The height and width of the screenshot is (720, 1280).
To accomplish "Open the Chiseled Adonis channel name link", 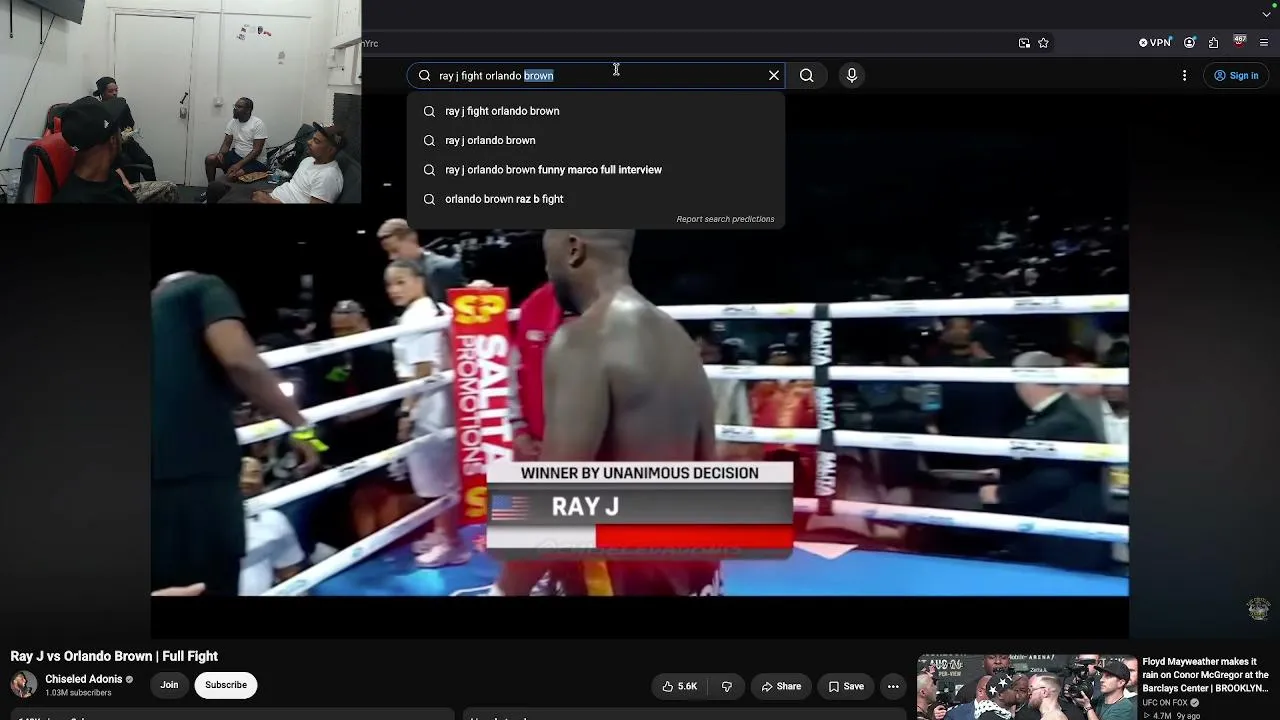I will pos(84,679).
